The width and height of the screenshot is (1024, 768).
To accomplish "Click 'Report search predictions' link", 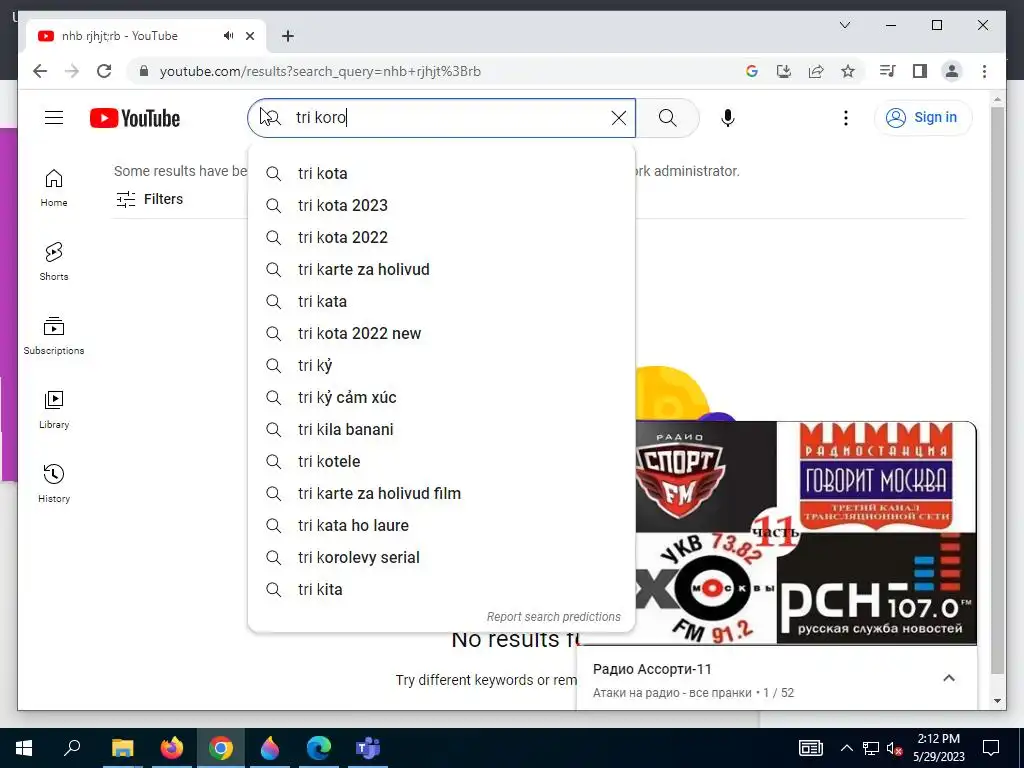I will pos(553,616).
